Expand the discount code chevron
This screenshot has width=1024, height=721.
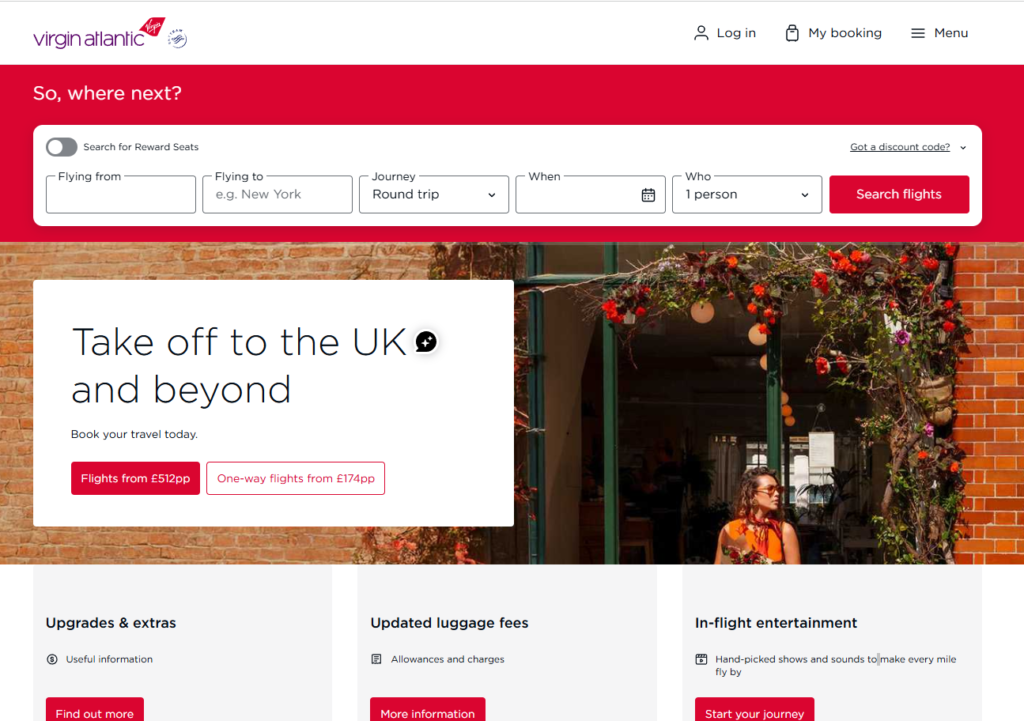click(x=963, y=148)
